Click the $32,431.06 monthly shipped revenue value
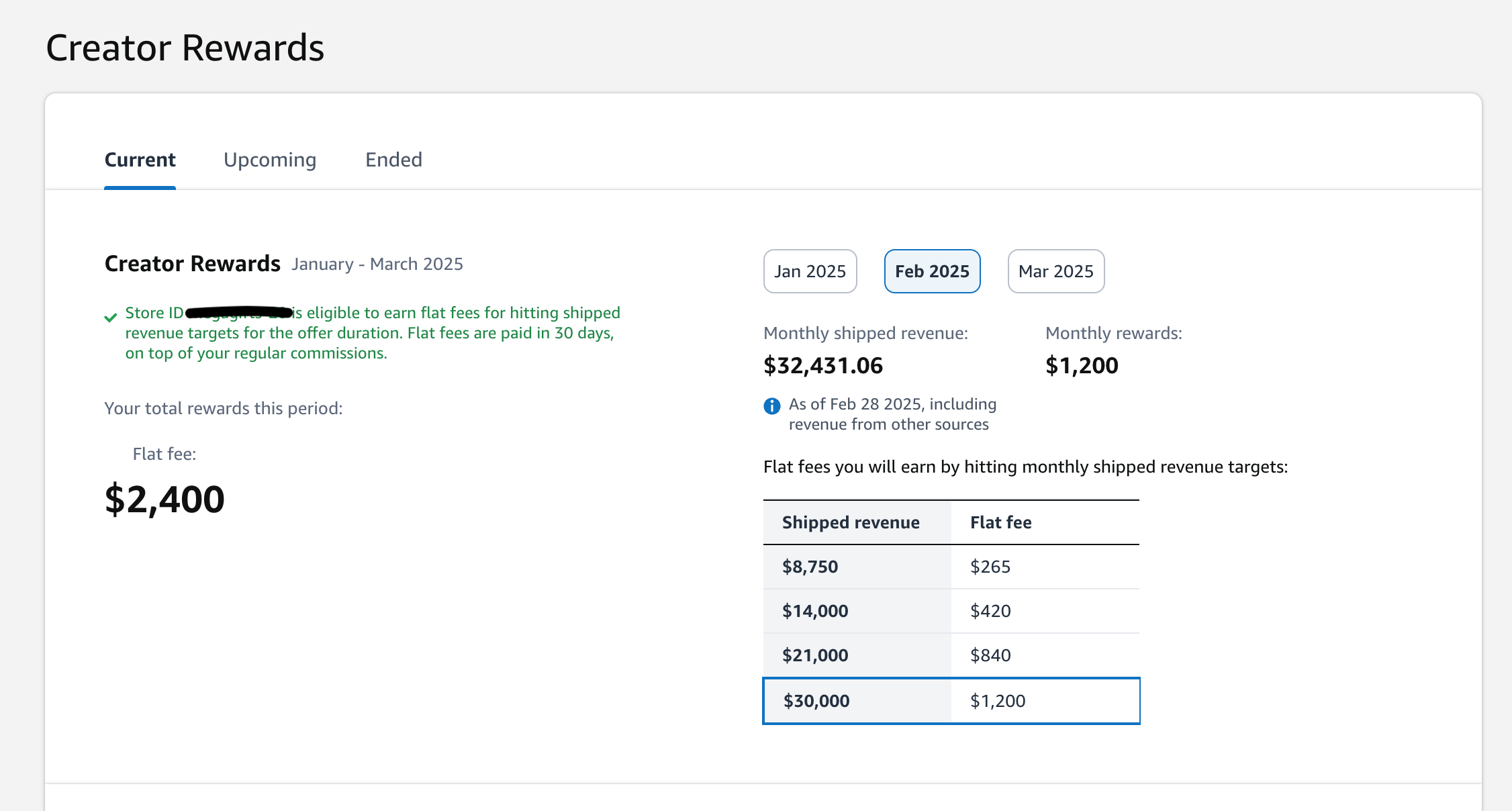This screenshot has width=1512, height=811. pyautogui.click(x=823, y=366)
